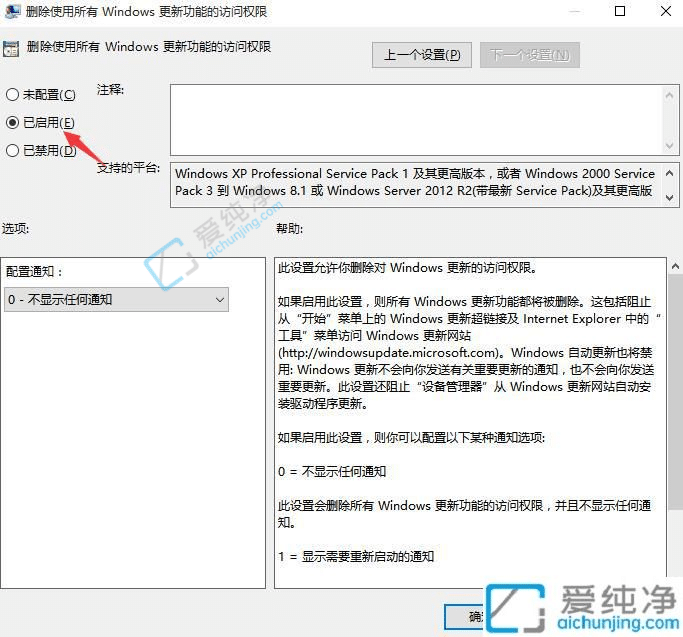
Task: Click the 上一个设置(P) button
Action: click(422, 55)
